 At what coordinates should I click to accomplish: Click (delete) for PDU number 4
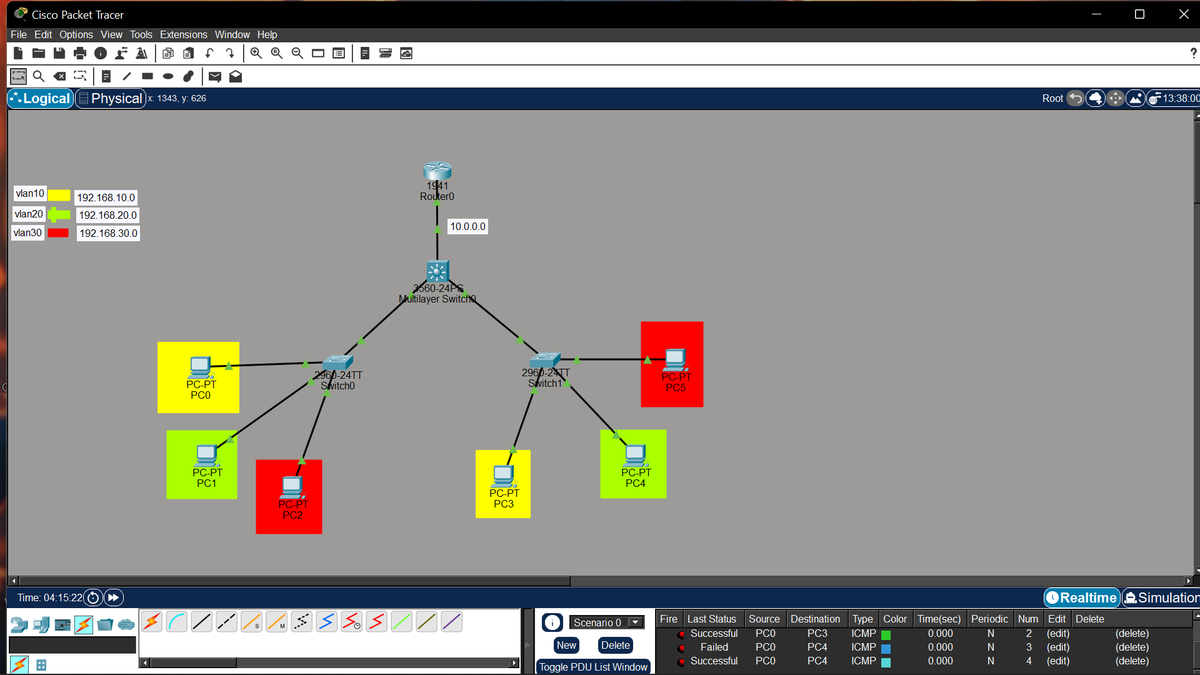pos(1132,661)
